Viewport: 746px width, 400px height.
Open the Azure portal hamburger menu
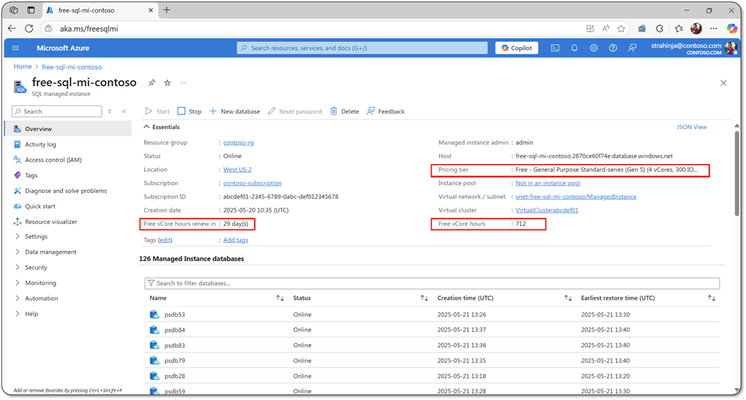(16, 48)
